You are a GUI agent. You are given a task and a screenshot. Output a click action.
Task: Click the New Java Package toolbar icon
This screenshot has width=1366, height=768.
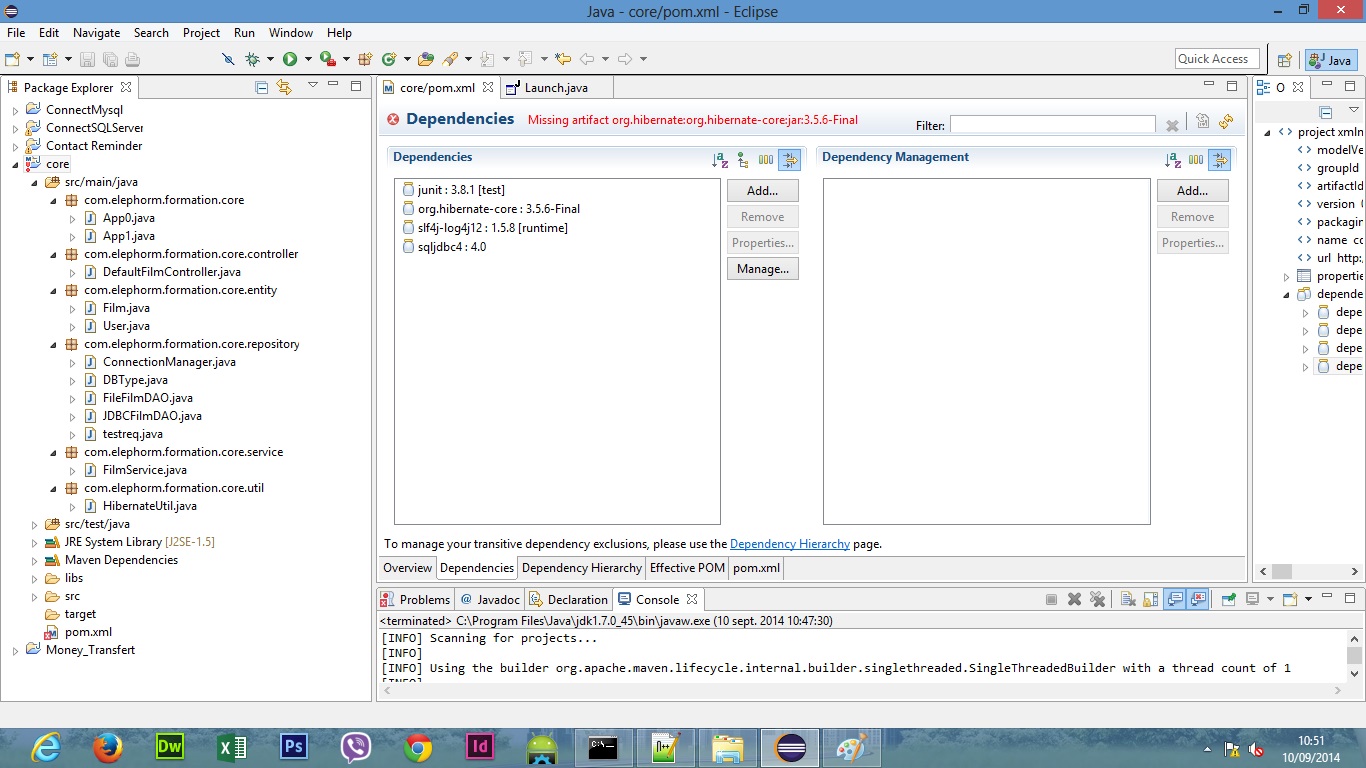[365, 59]
